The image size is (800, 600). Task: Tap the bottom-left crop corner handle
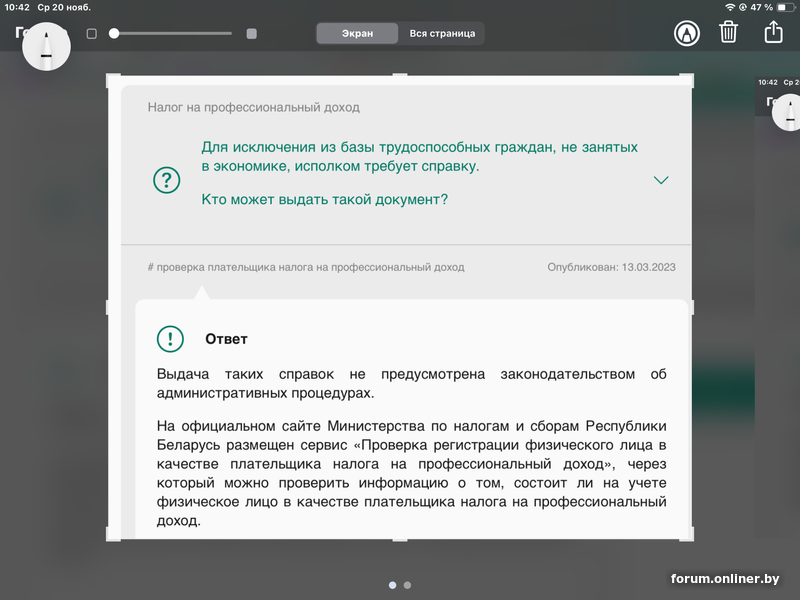click(113, 534)
